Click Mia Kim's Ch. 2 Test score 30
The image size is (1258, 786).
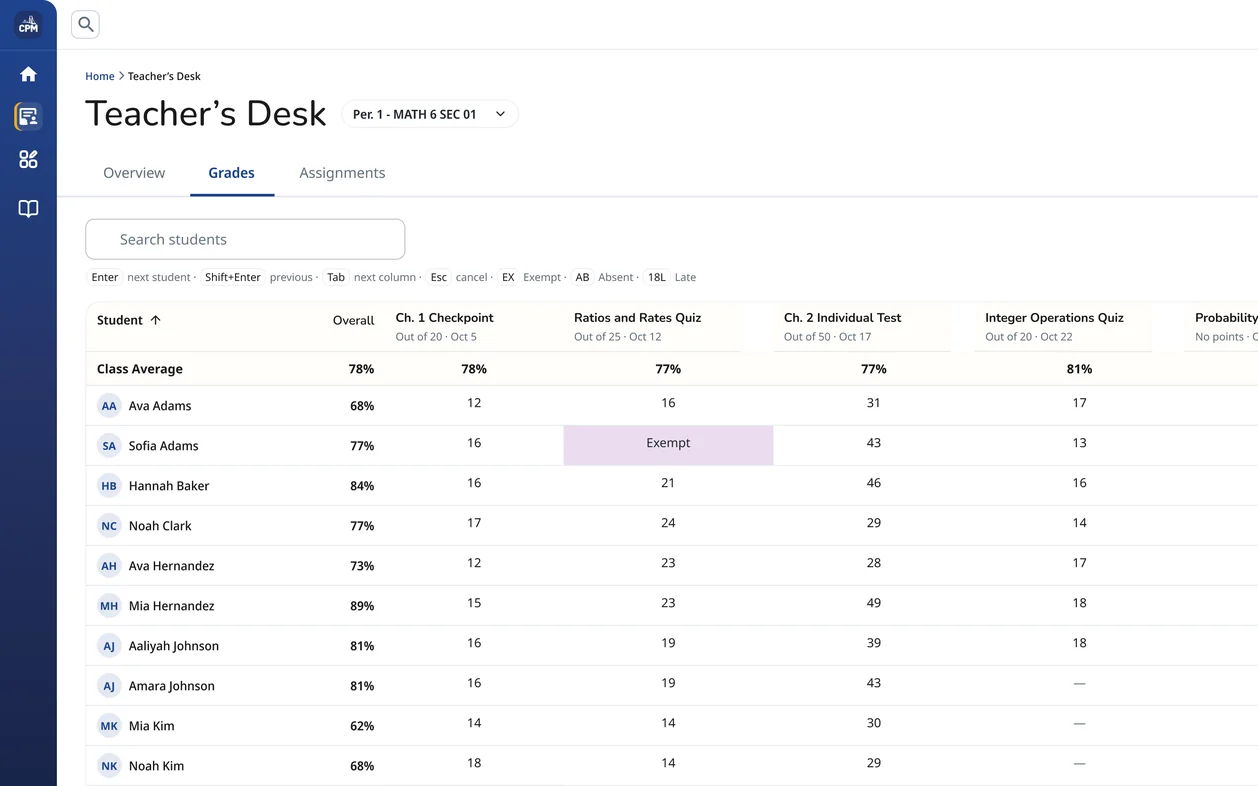tap(874, 723)
